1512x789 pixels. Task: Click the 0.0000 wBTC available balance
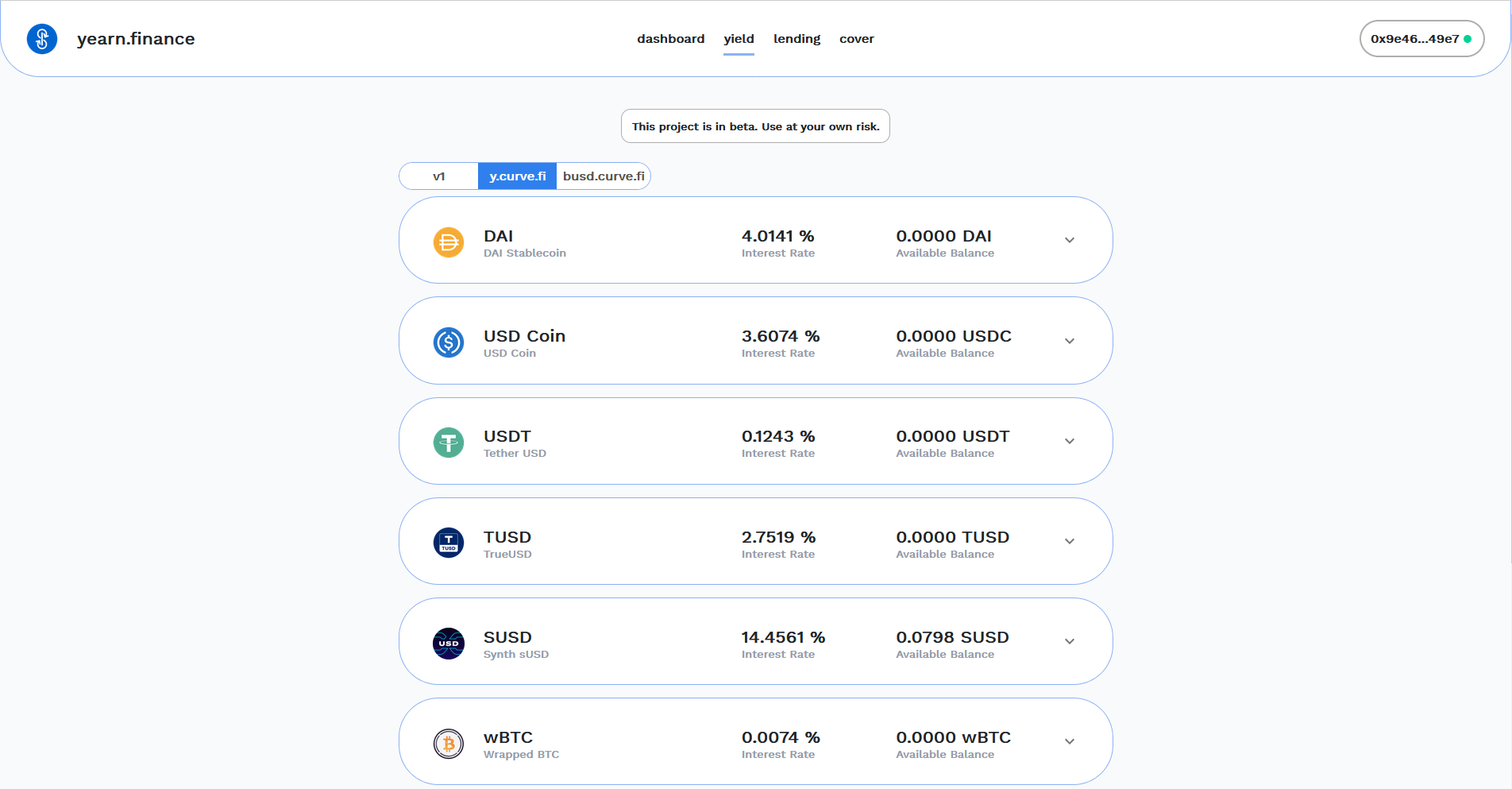click(x=953, y=737)
